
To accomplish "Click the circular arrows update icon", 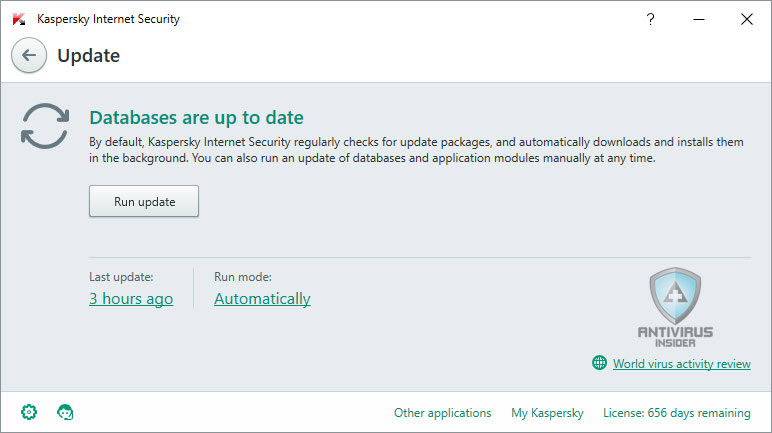I will click(x=45, y=126).
